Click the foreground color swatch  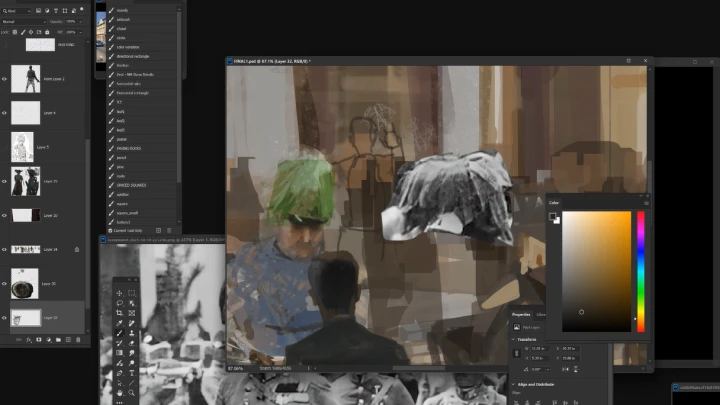[552, 216]
